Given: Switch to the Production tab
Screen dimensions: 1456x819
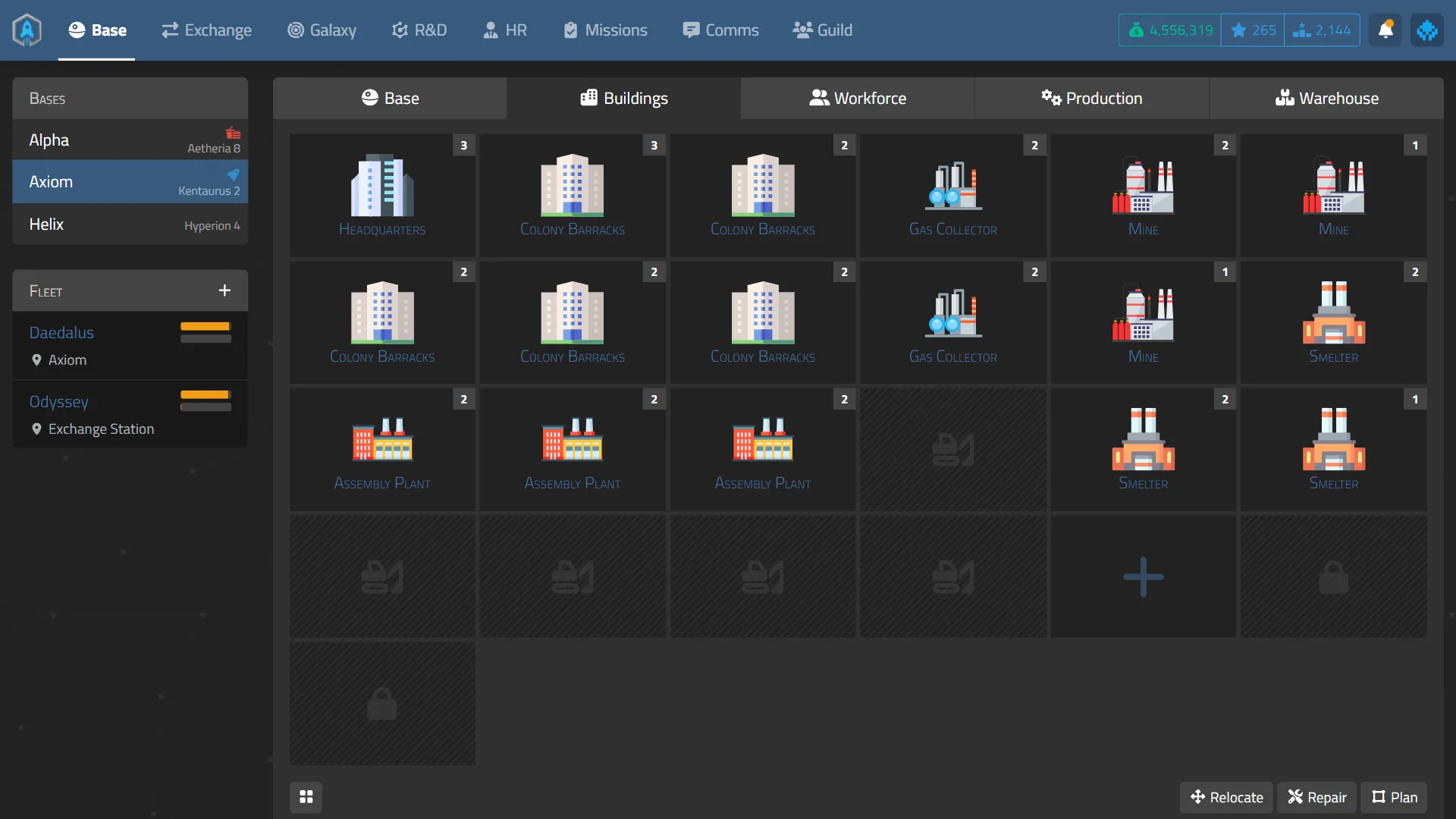Looking at the screenshot, I should coord(1092,98).
